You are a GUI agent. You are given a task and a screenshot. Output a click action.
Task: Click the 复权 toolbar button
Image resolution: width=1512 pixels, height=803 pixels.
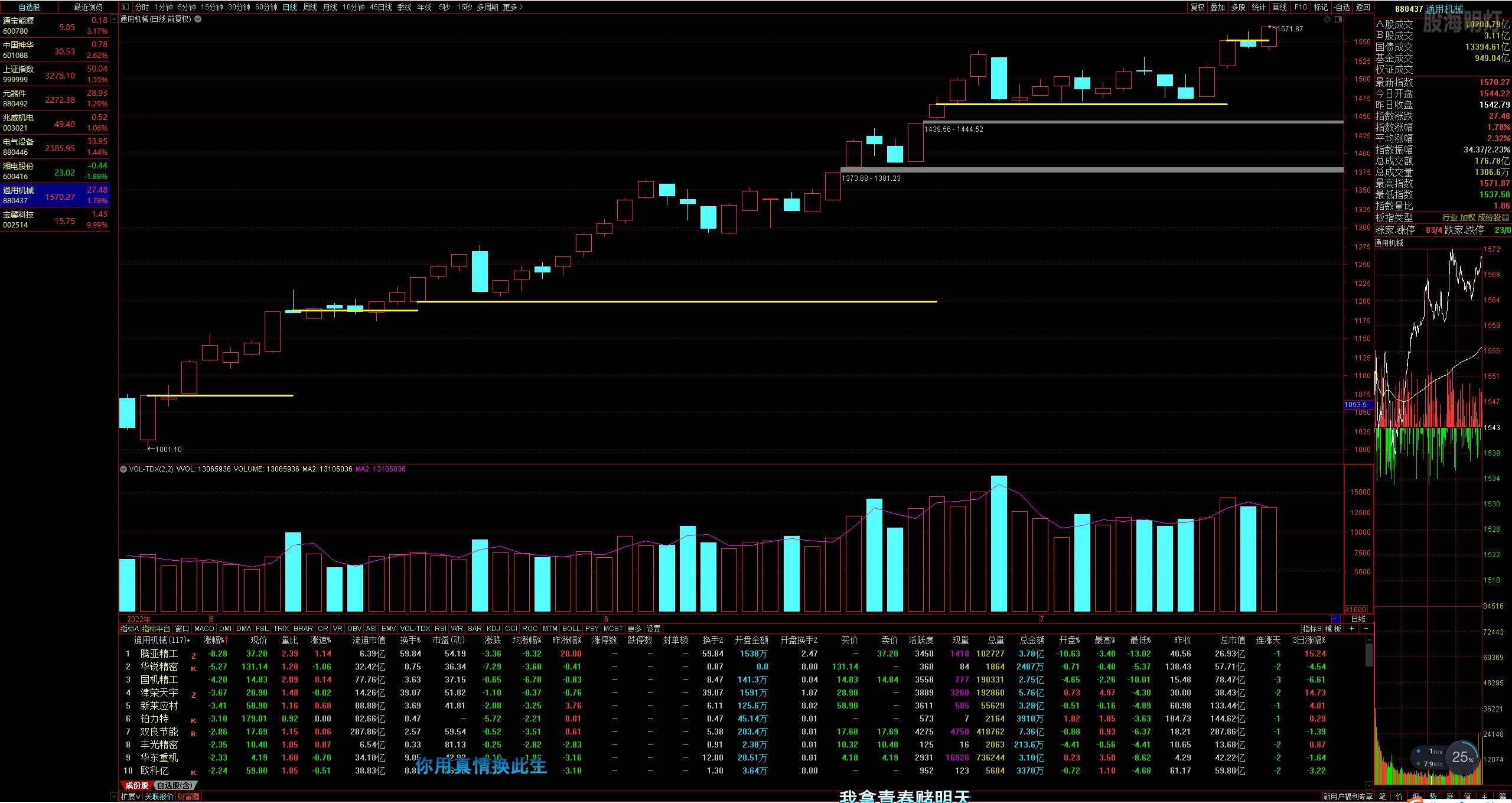[x=1197, y=7]
